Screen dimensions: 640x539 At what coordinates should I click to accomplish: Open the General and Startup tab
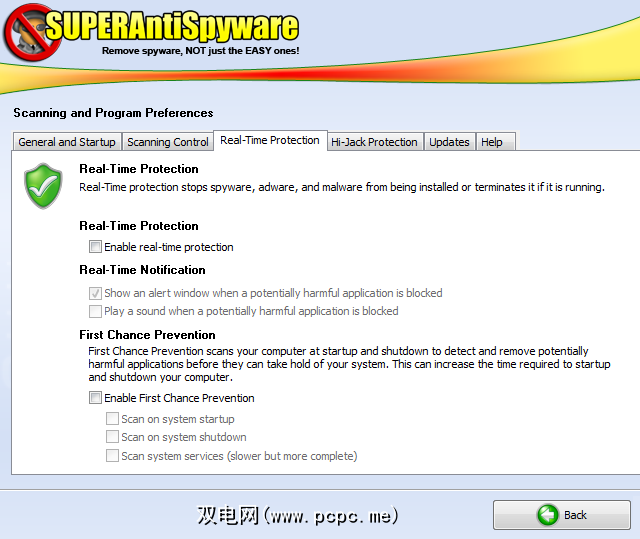tap(67, 142)
